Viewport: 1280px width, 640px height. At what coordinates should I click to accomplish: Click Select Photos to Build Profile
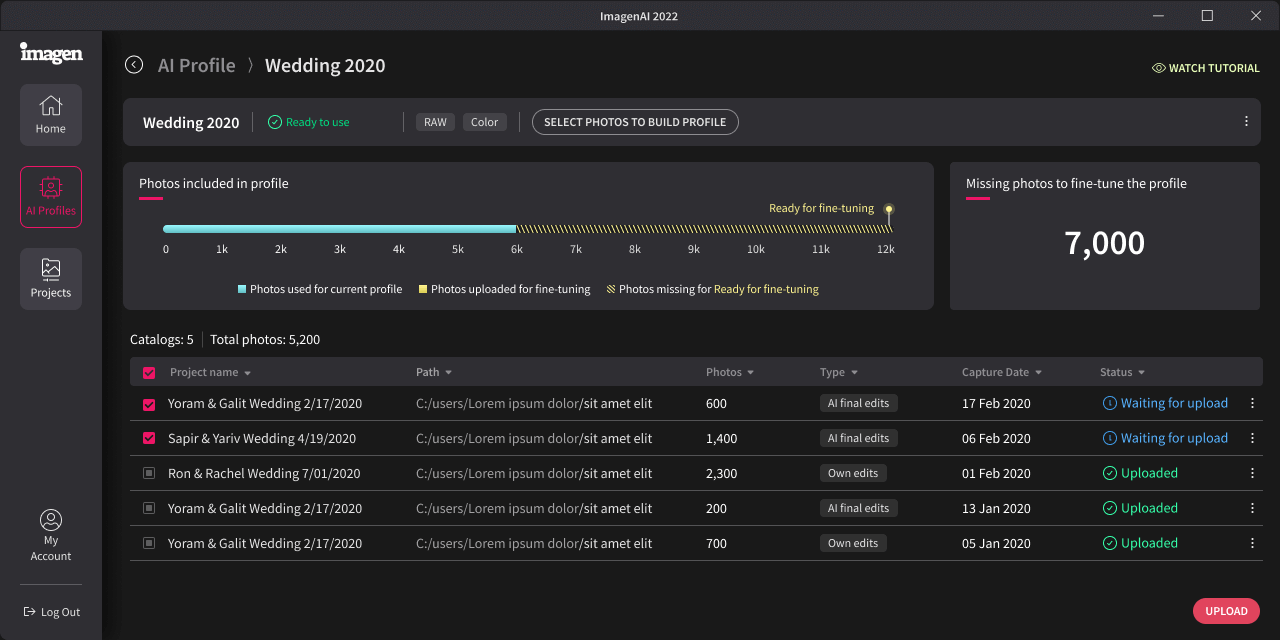pyautogui.click(x=635, y=122)
